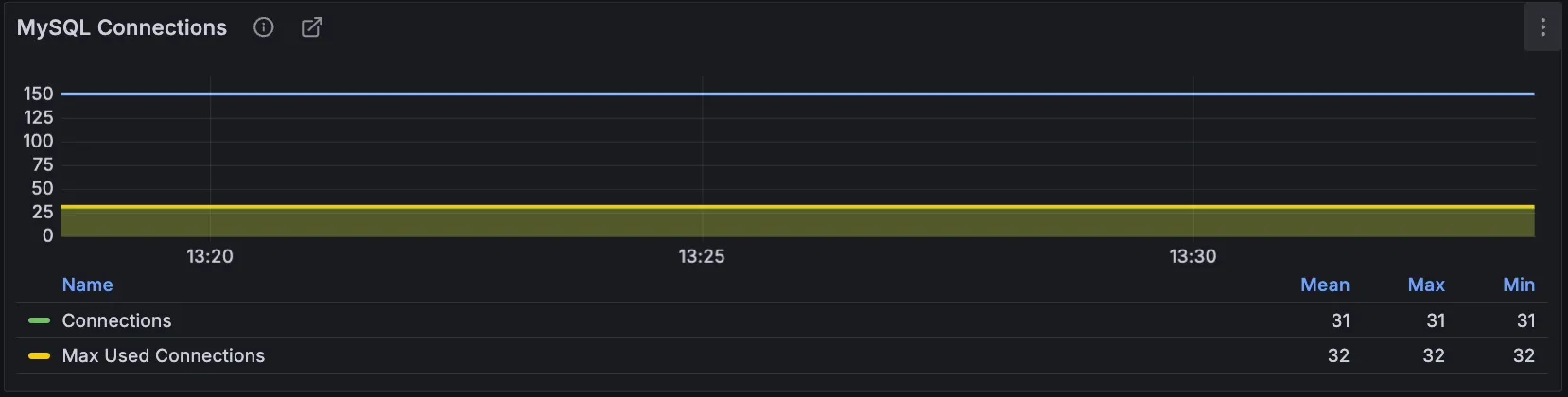
Task: Sort legend by Min column header
Action: pyautogui.click(x=1519, y=285)
